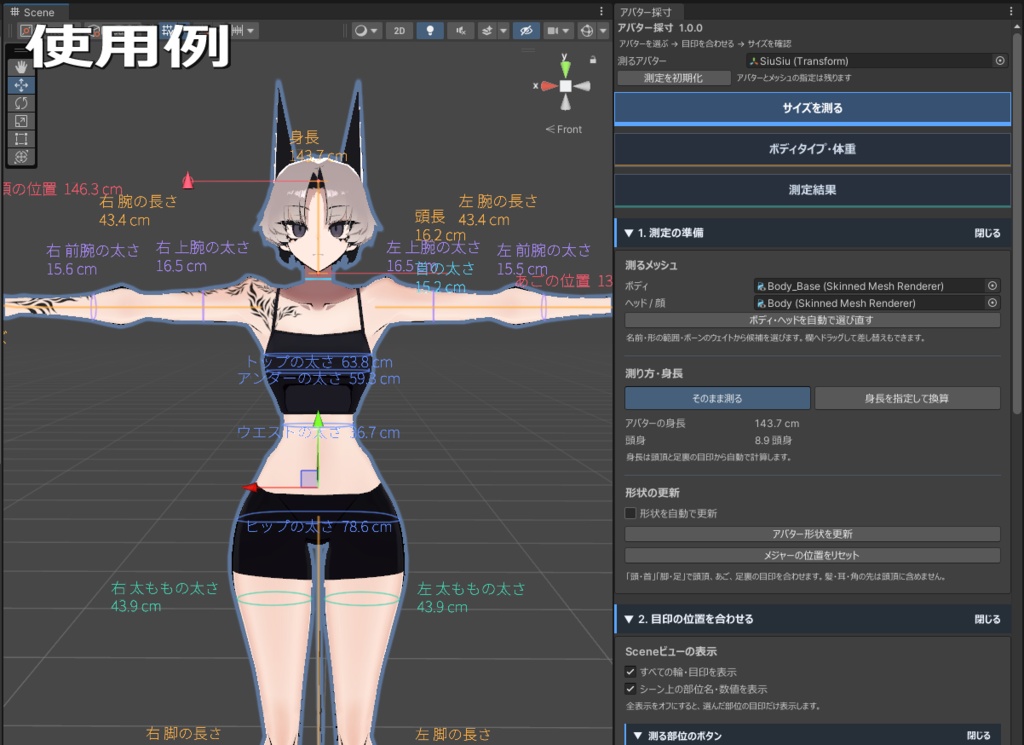Click center cube of orientation gizmo
1024x745 pixels.
[x=566, y=86]
